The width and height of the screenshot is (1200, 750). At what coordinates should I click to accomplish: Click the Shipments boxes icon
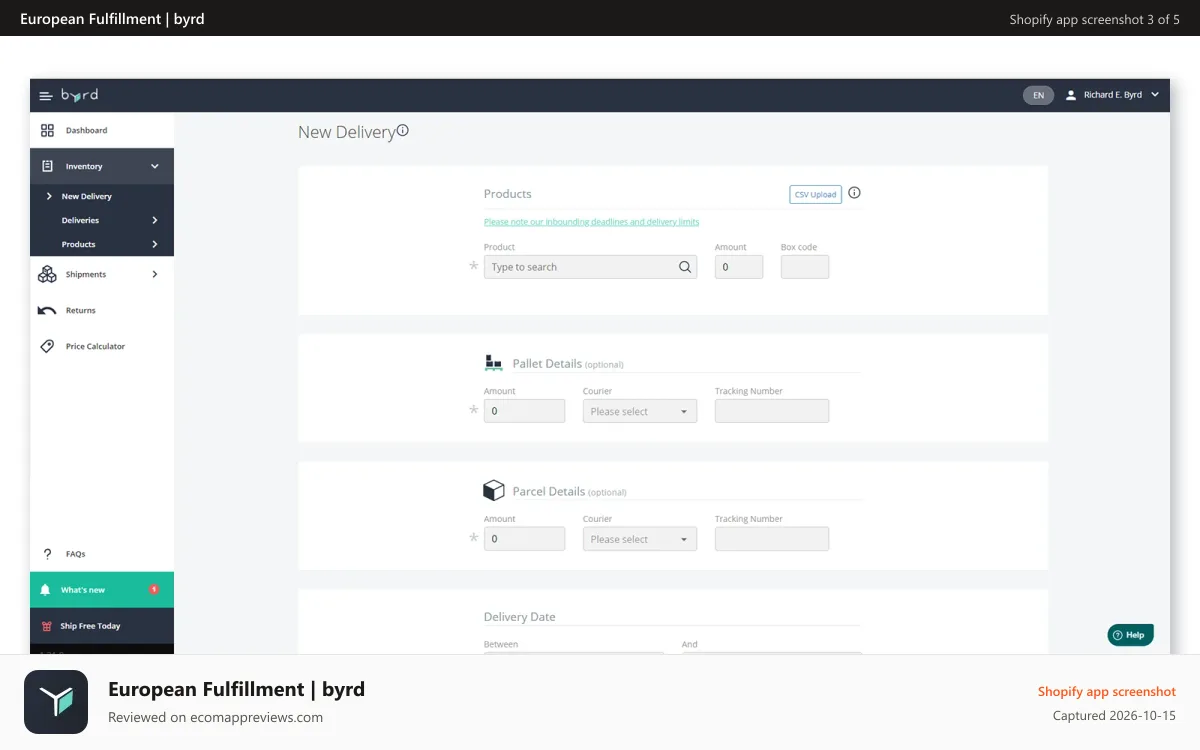point(47,274)
